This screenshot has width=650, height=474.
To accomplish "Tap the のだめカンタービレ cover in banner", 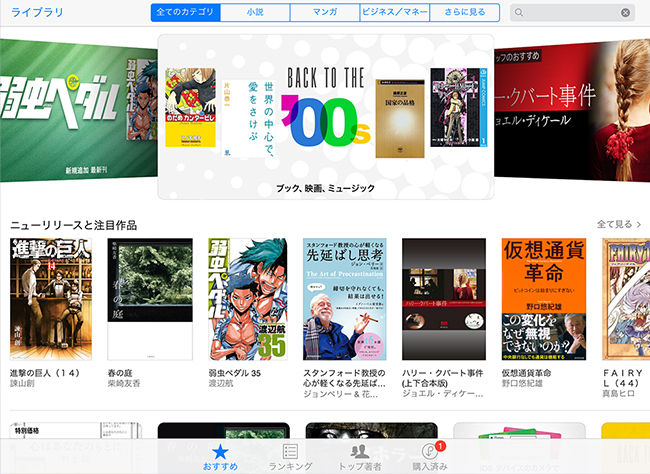I will (190, 107).
